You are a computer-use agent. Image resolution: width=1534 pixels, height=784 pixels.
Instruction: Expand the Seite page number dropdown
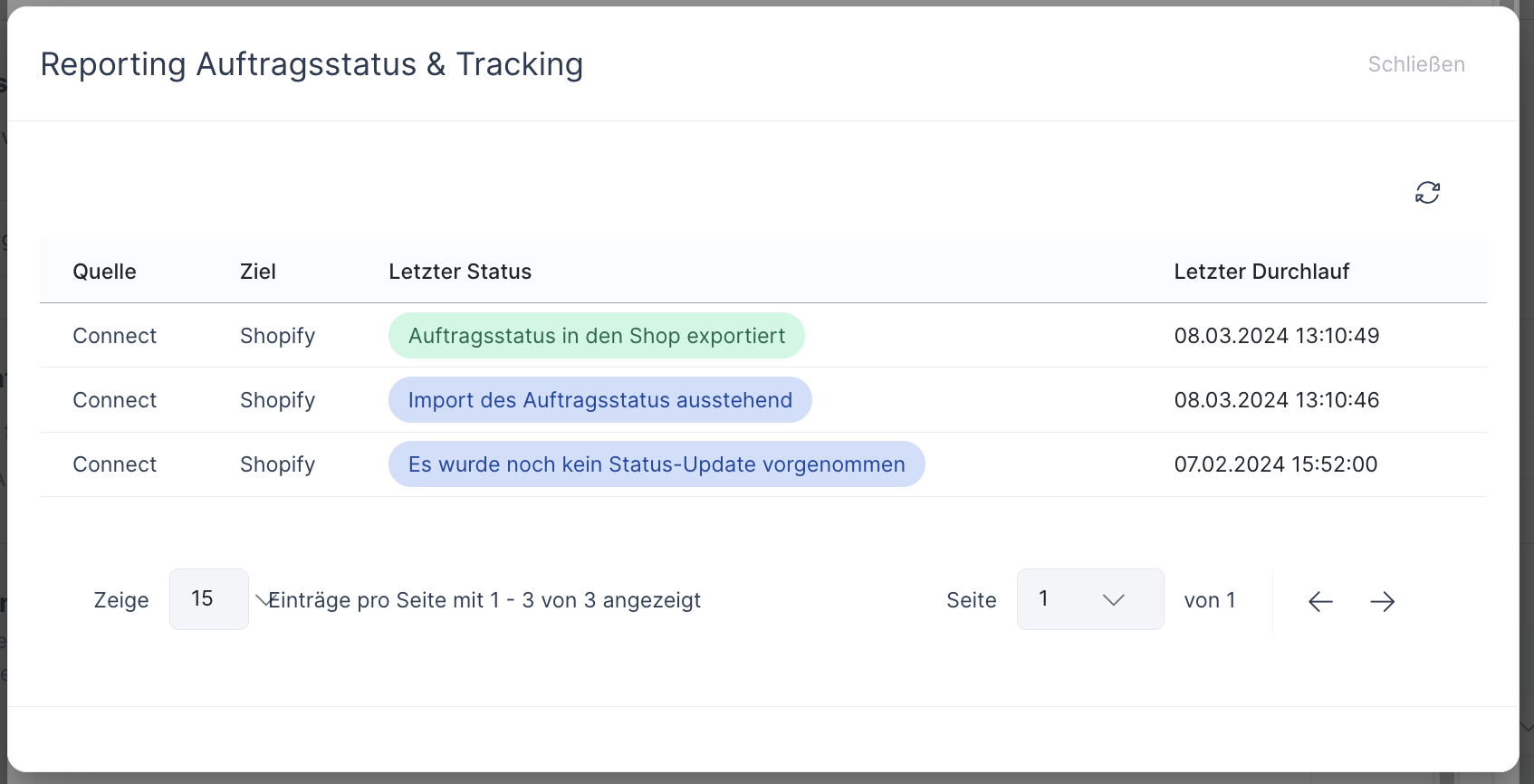click(1089, 599)
